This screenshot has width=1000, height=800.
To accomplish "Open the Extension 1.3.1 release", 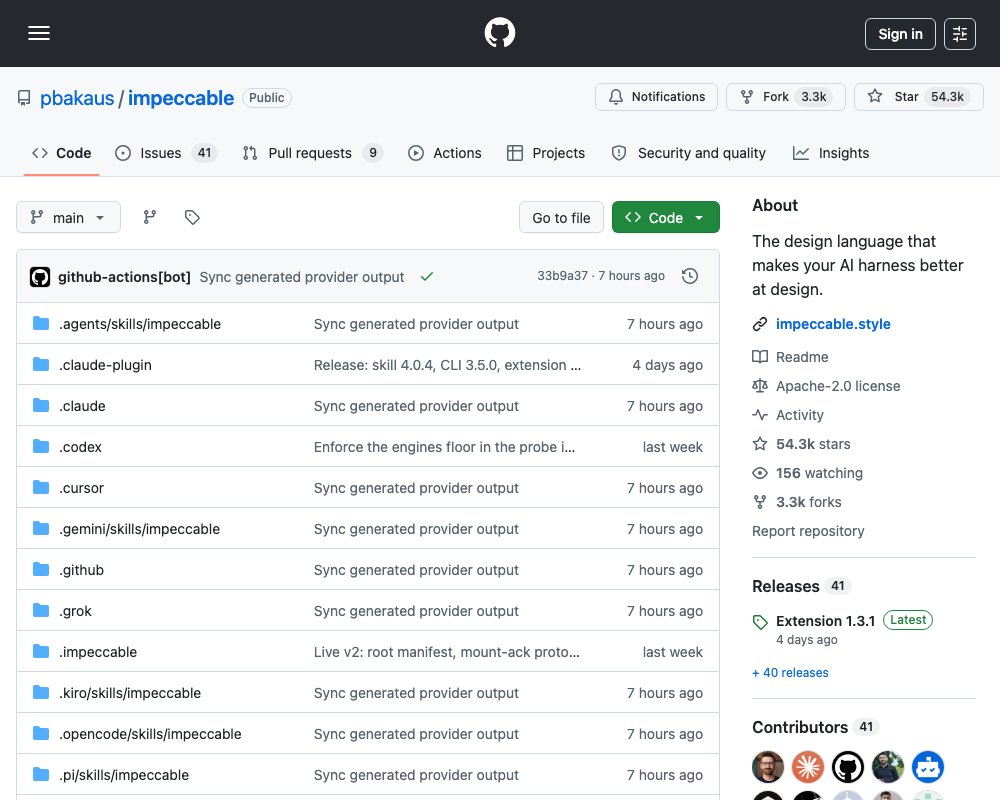I will 825,621.
